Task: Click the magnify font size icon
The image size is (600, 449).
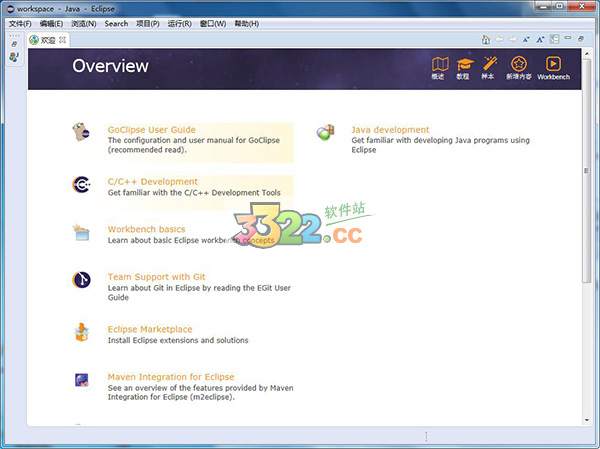Action: 541,39
